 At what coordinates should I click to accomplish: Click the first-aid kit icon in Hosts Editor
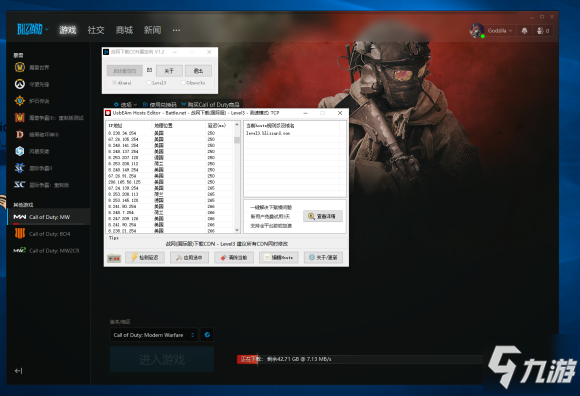point(114,258)
